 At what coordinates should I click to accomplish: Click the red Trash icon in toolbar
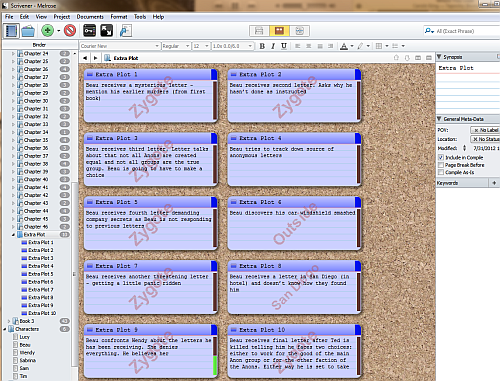(70, 31)
